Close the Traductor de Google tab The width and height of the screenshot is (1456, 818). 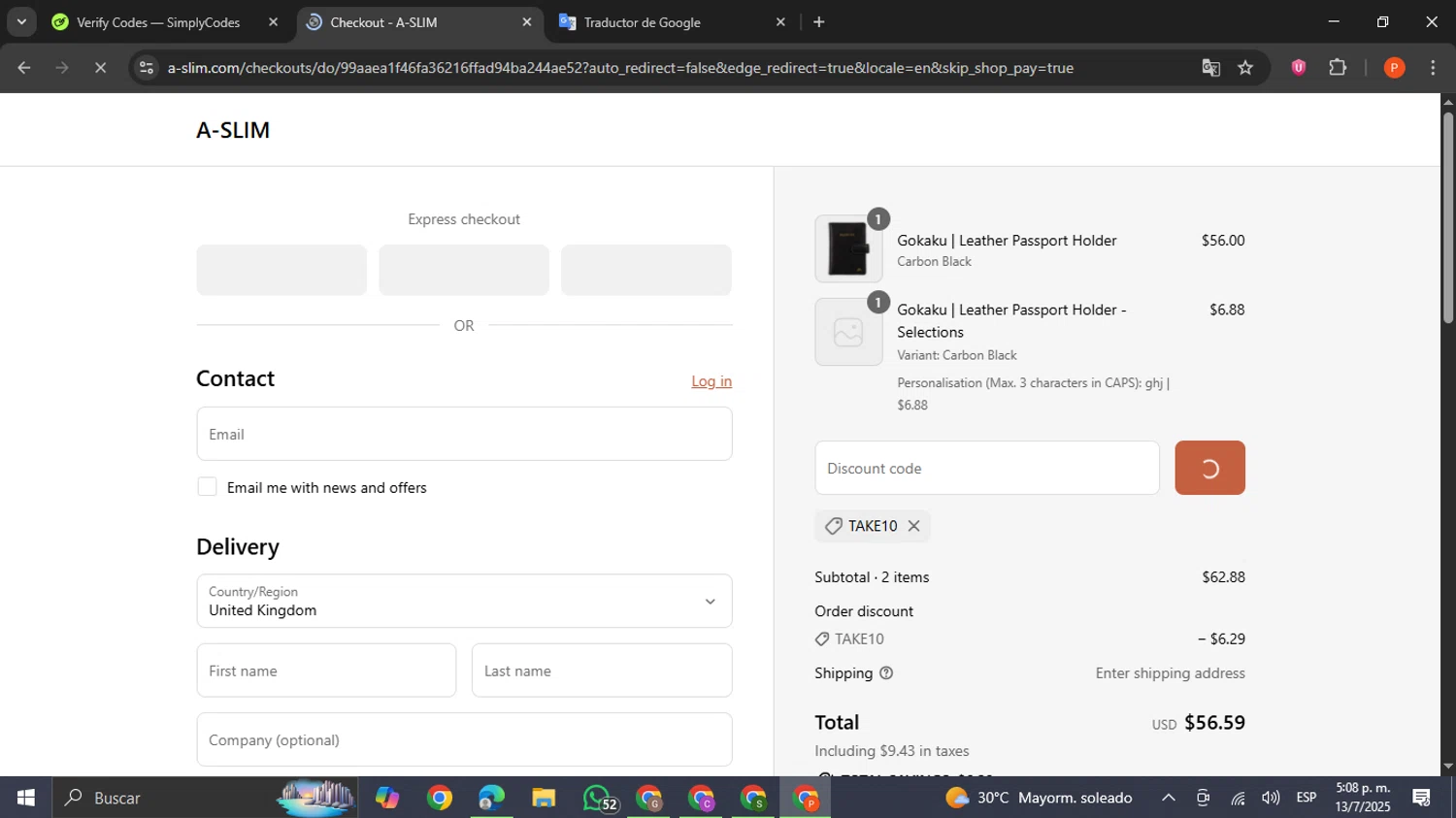[x=780, y=22]
